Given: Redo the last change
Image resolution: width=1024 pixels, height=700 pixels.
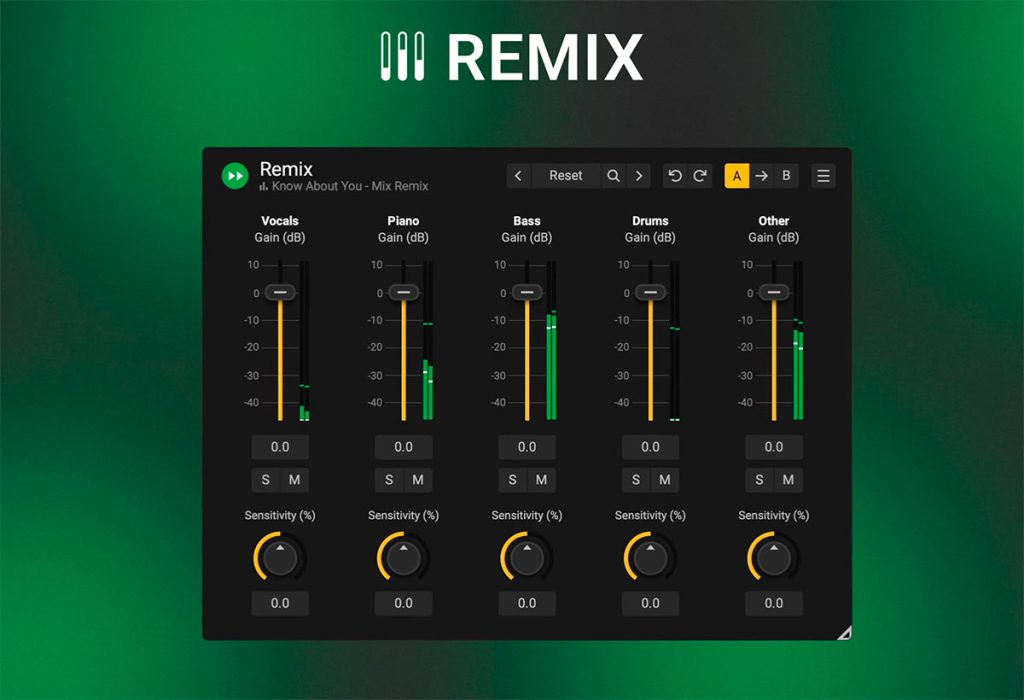Looking at the screenshot, I should click(x=699, y=176).
